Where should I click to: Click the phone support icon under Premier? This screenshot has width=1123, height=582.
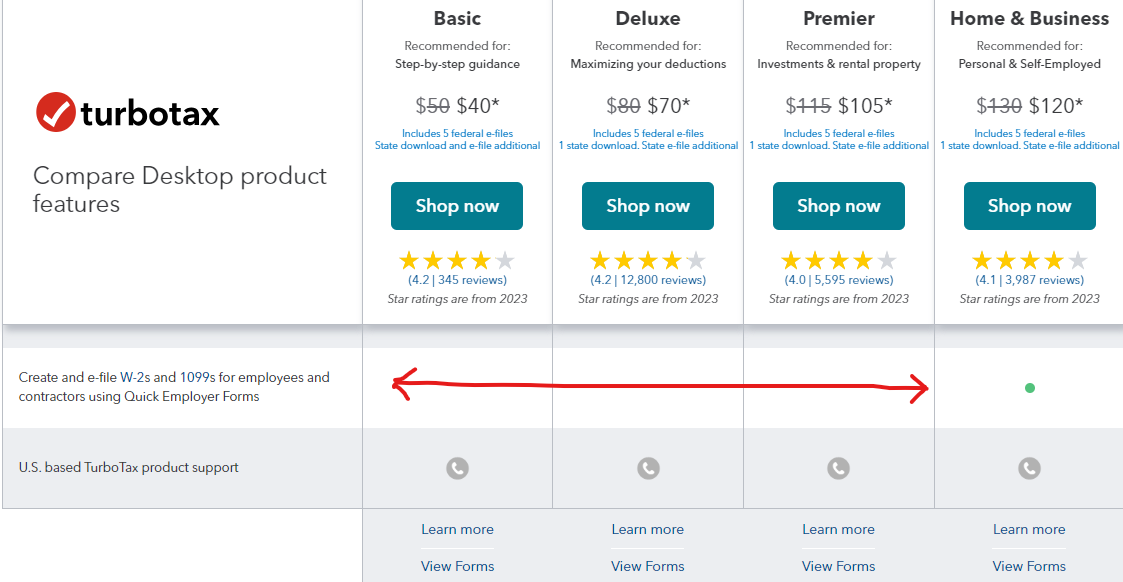(x=838, y=467)
